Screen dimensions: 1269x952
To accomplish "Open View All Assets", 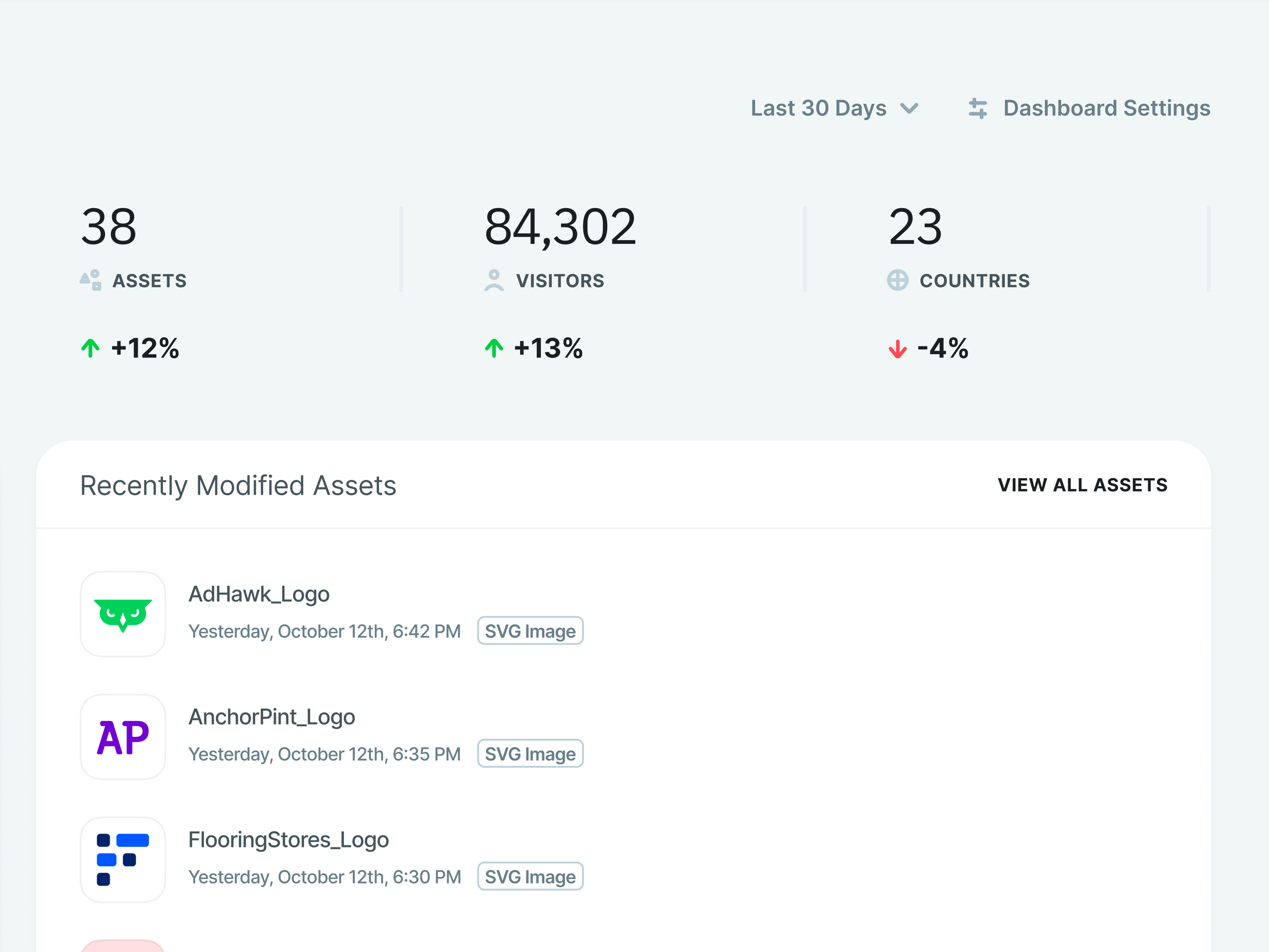I will [x=1083, y=485].
